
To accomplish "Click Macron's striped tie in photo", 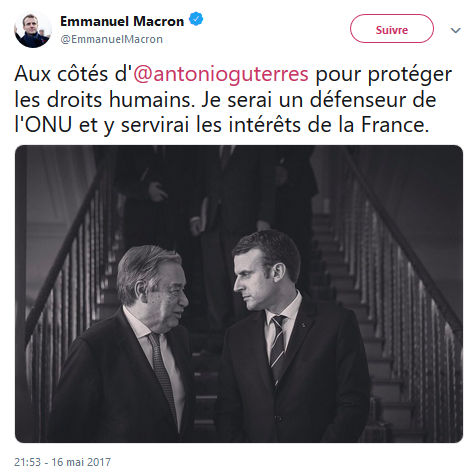I will tap(278, 348).
